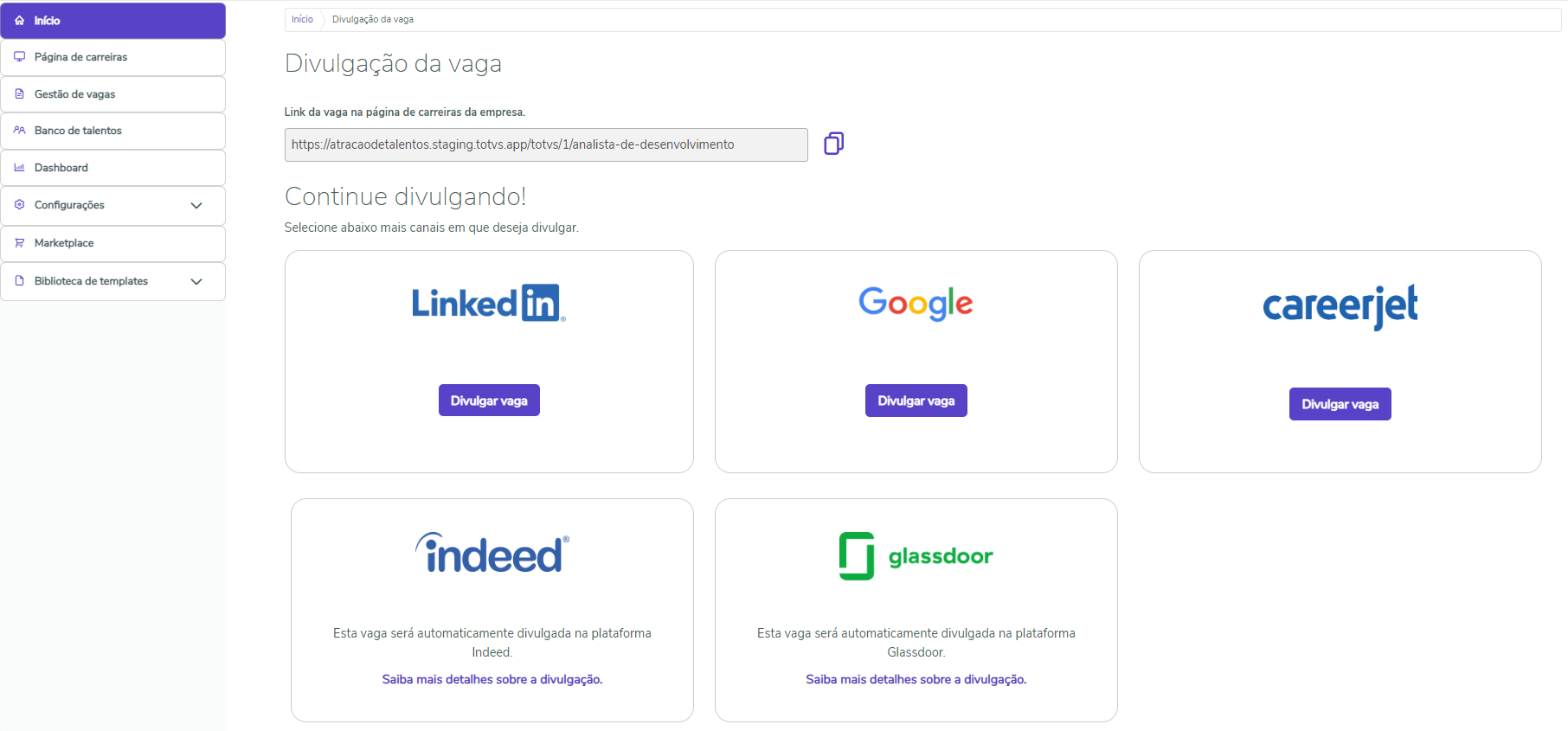Publish the job on LinkedIn
This screenshot has height=731, width=1568.
tap(489, 401)
